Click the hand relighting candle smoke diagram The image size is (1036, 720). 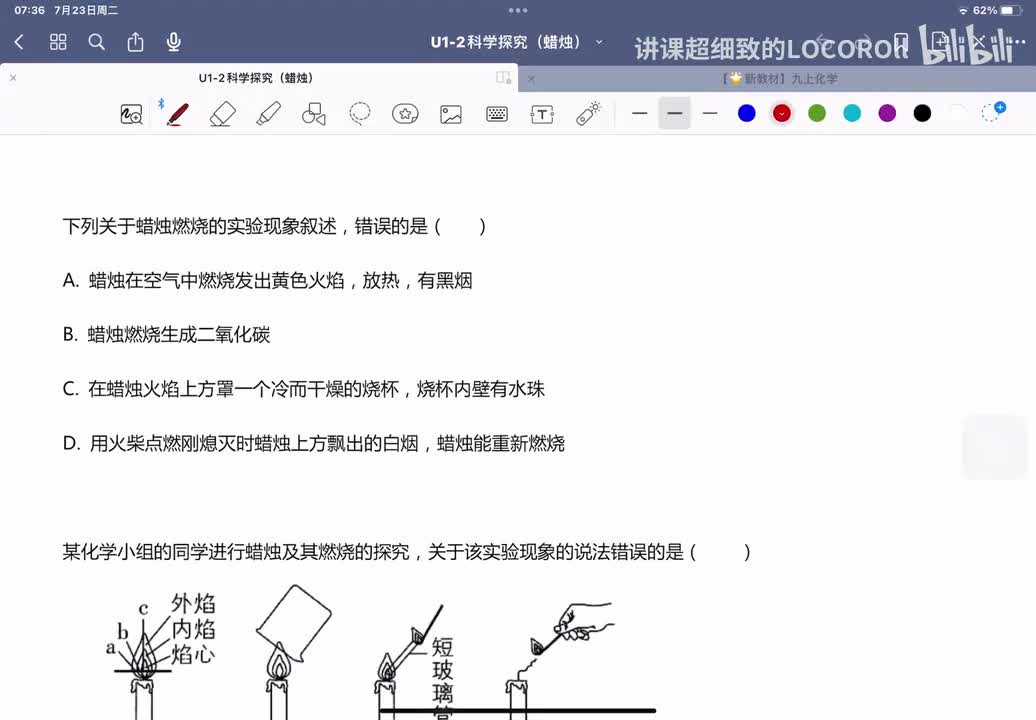[x=562, y=661]
